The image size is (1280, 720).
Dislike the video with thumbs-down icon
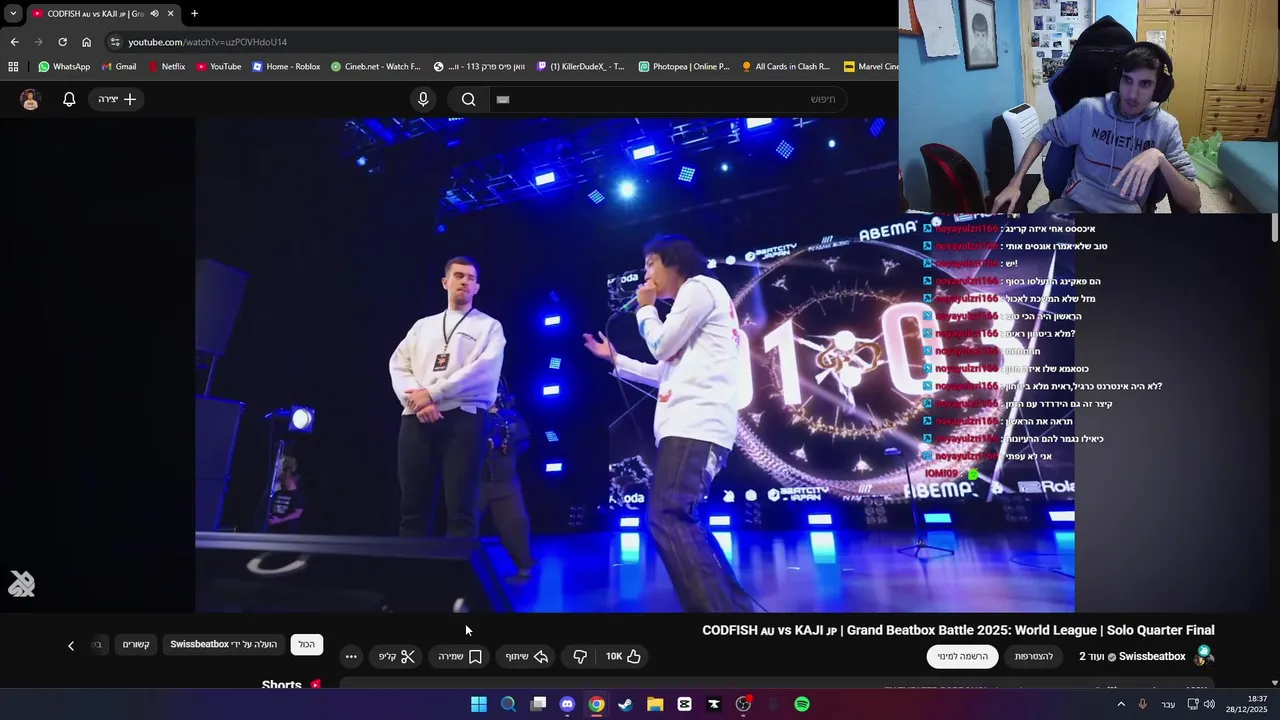(580, 656)
